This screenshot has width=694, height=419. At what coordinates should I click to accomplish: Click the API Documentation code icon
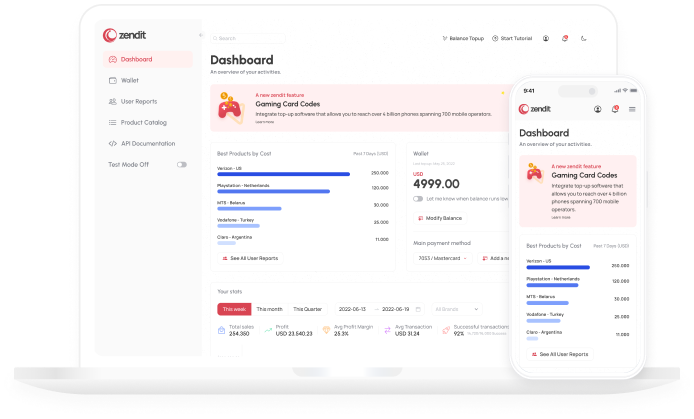click(112, 143)
